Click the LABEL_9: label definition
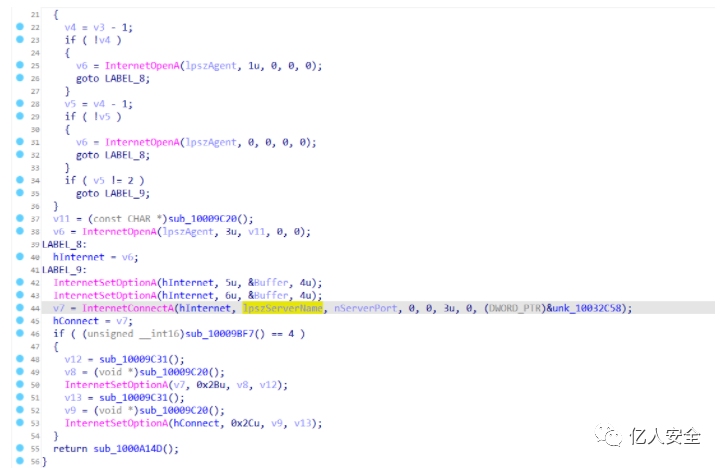 64,270
